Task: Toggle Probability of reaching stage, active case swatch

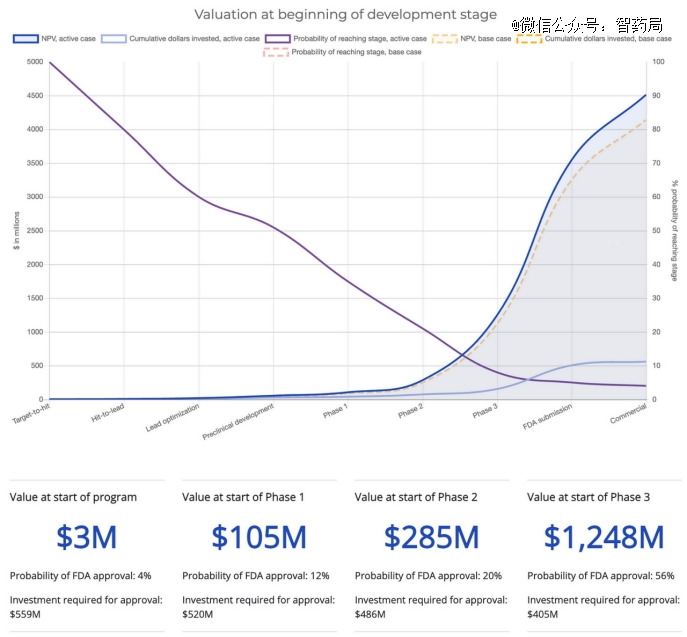Action: pos(277,39)
